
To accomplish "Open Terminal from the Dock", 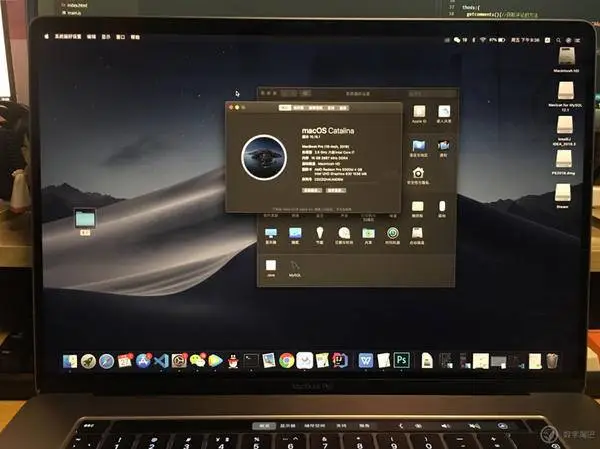I will pos(251,361).
